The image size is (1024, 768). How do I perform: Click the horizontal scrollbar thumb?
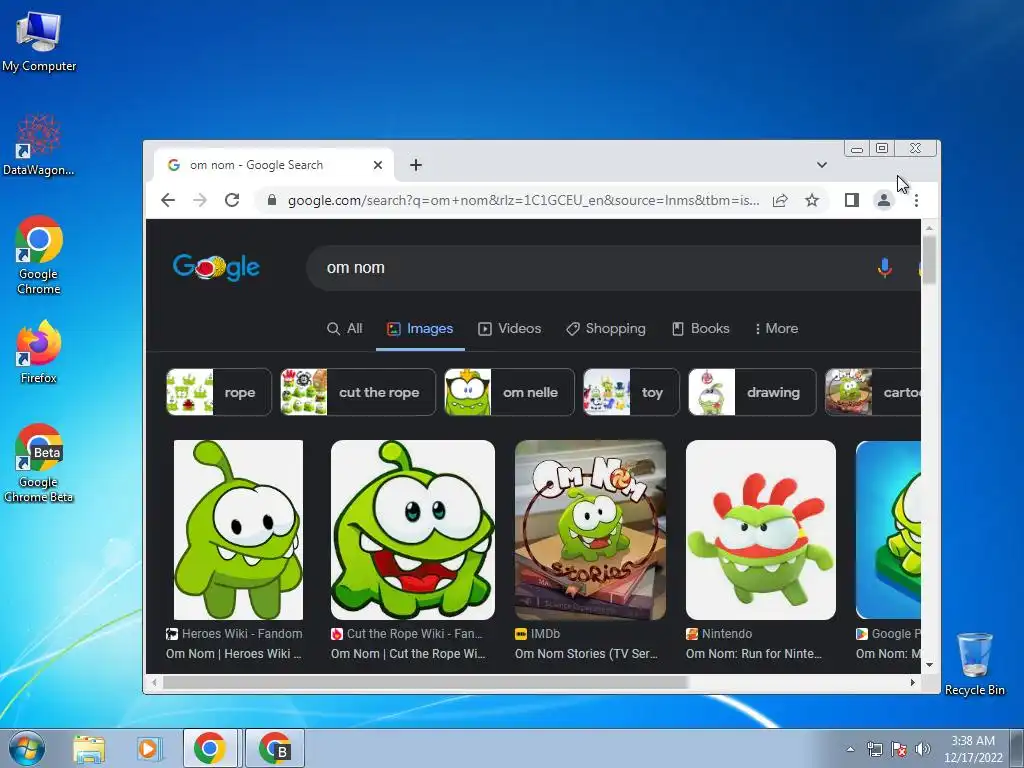tap(425, 682)
